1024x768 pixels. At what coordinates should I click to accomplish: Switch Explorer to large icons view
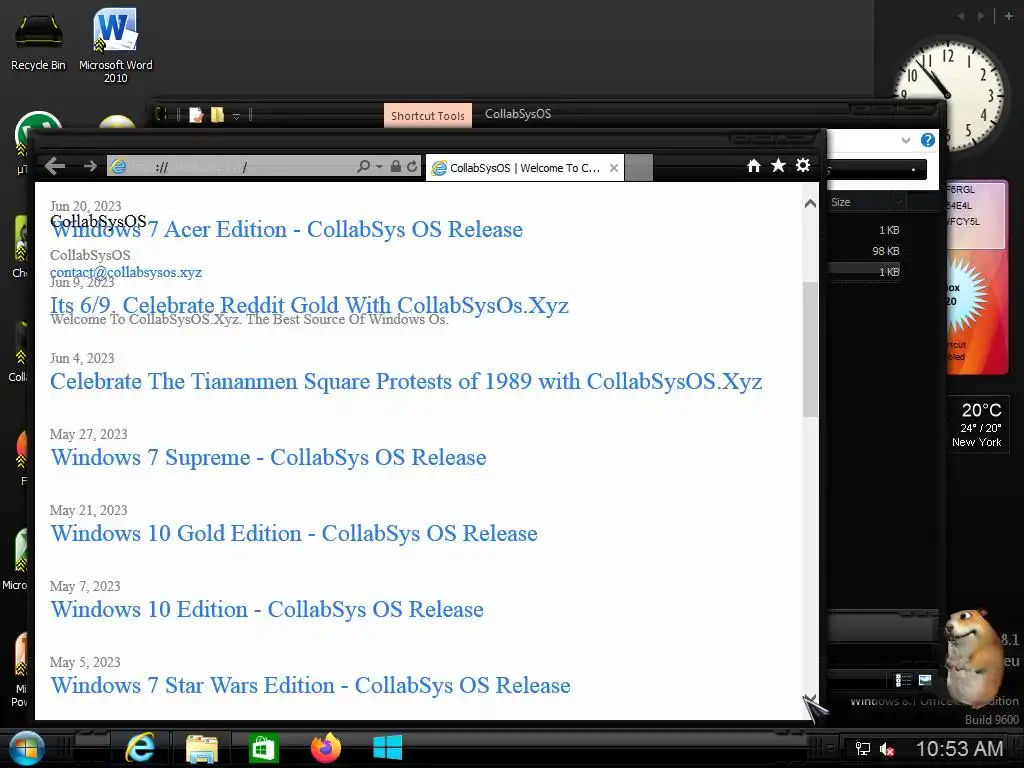coord(925,680)
